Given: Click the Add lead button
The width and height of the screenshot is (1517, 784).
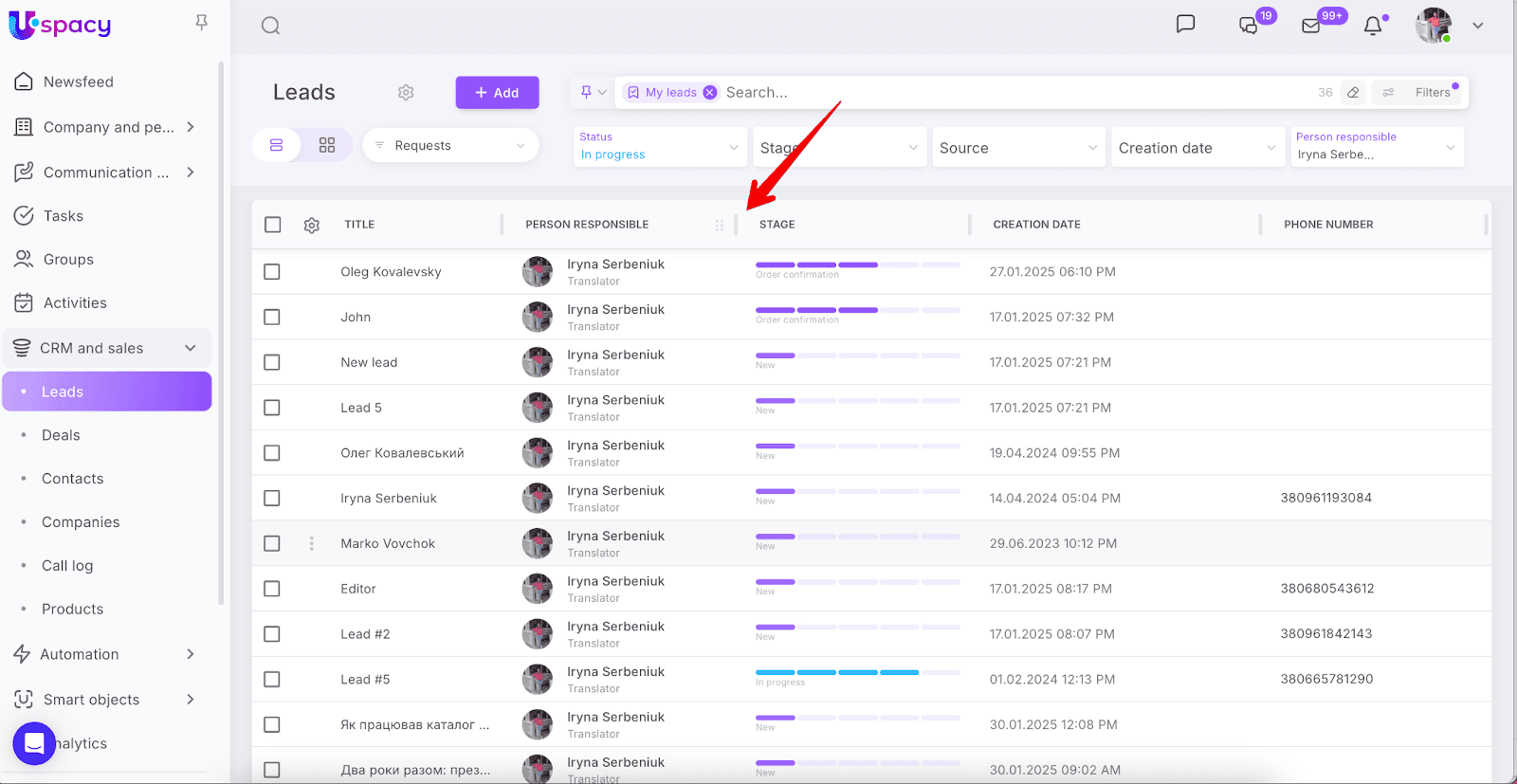Looking at the screenshot, I should (497, 92).
